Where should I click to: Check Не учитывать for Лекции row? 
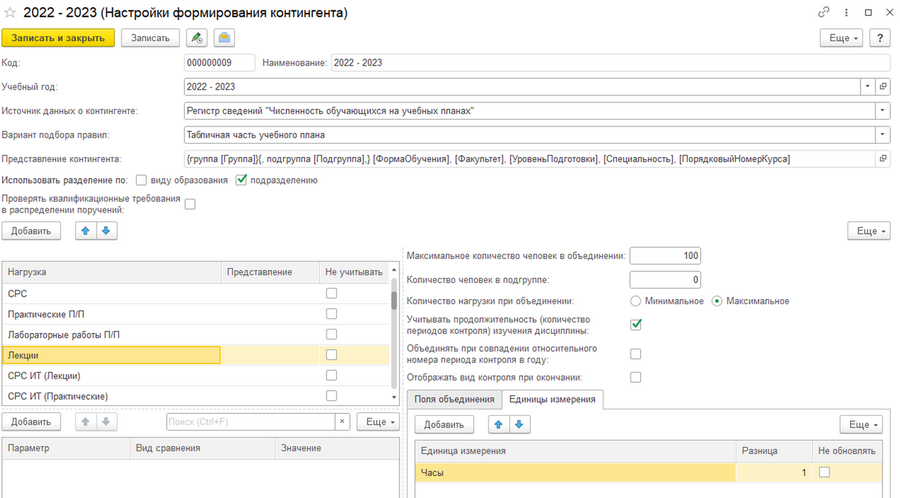(x=331, y=355)
